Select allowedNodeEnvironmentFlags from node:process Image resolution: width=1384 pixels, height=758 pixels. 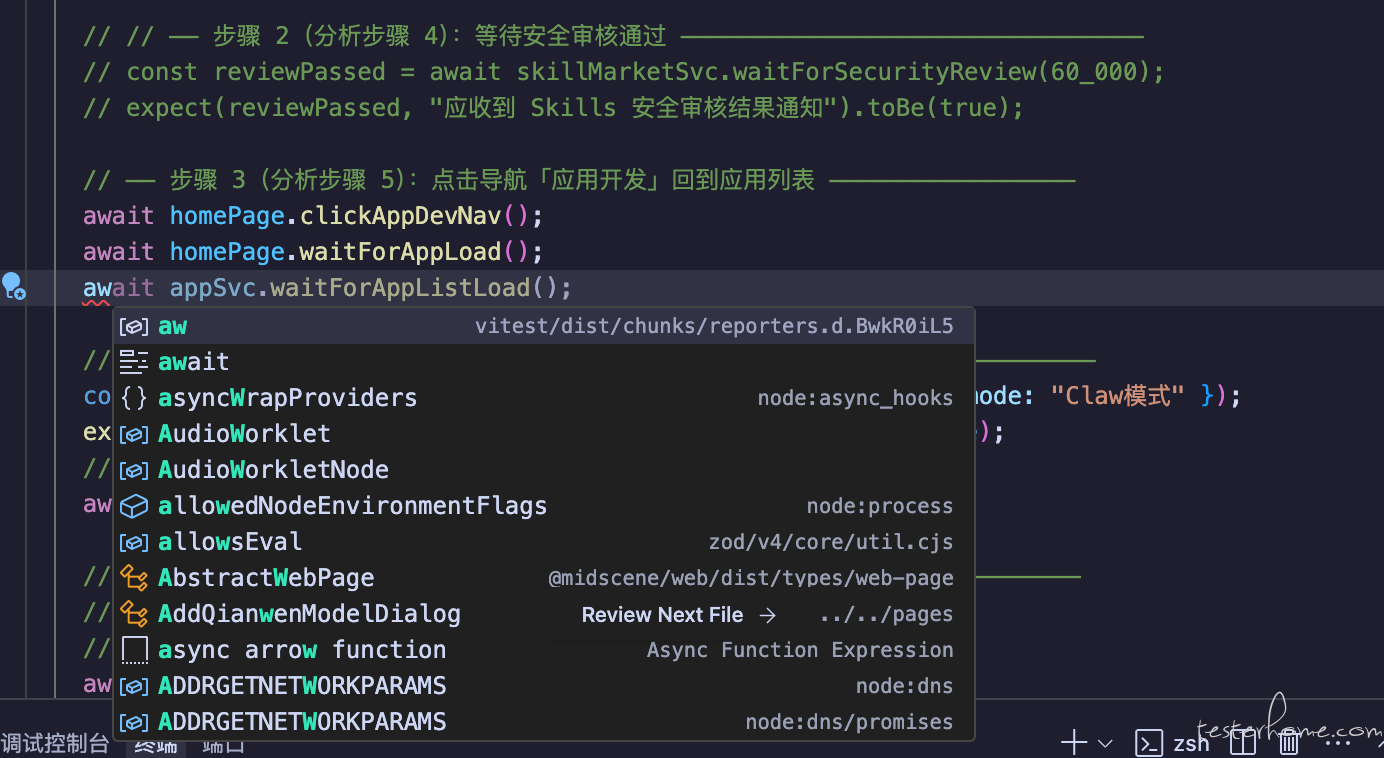(x=544, y=506)
